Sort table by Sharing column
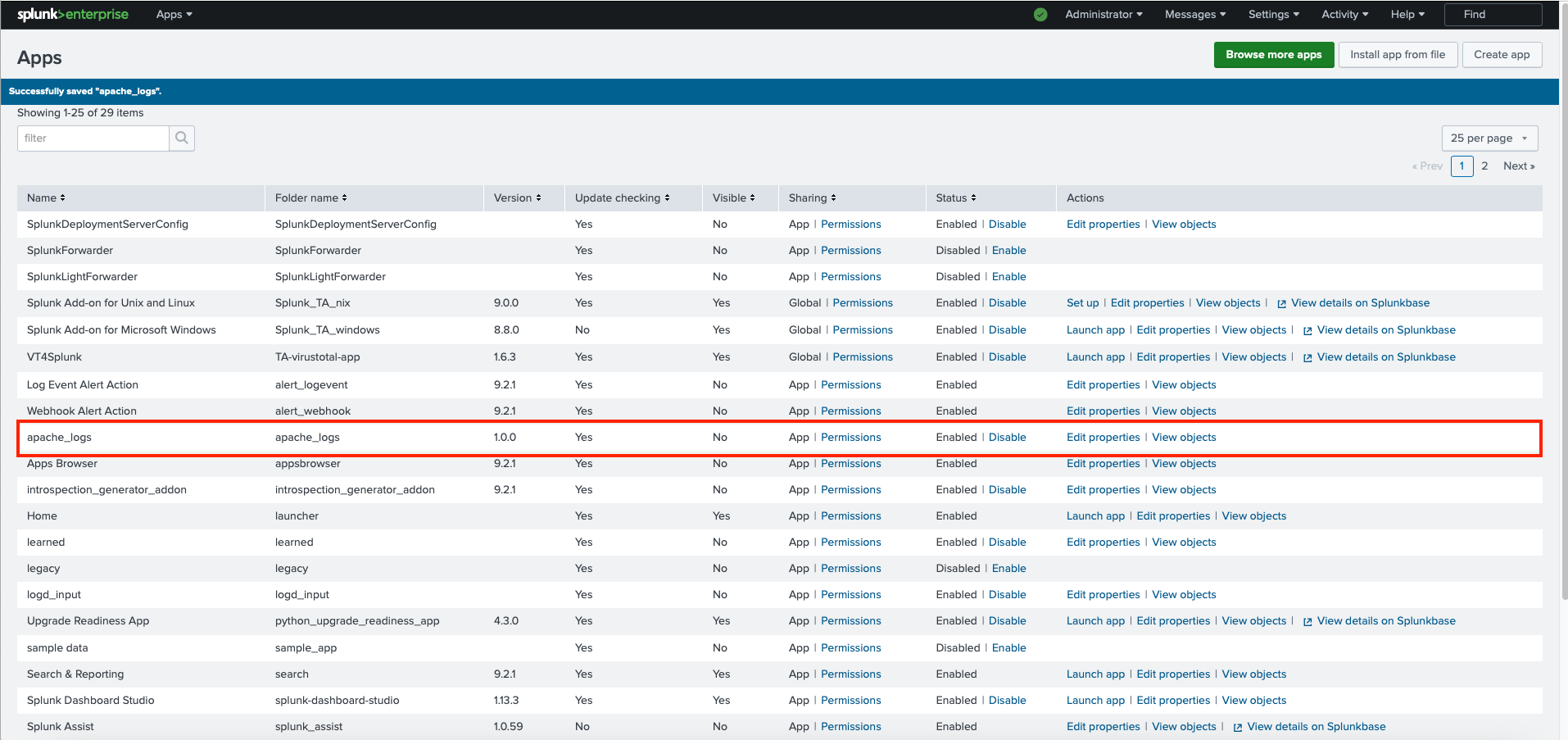This screenshot has height=740, width=1568. tap(813, 197)
